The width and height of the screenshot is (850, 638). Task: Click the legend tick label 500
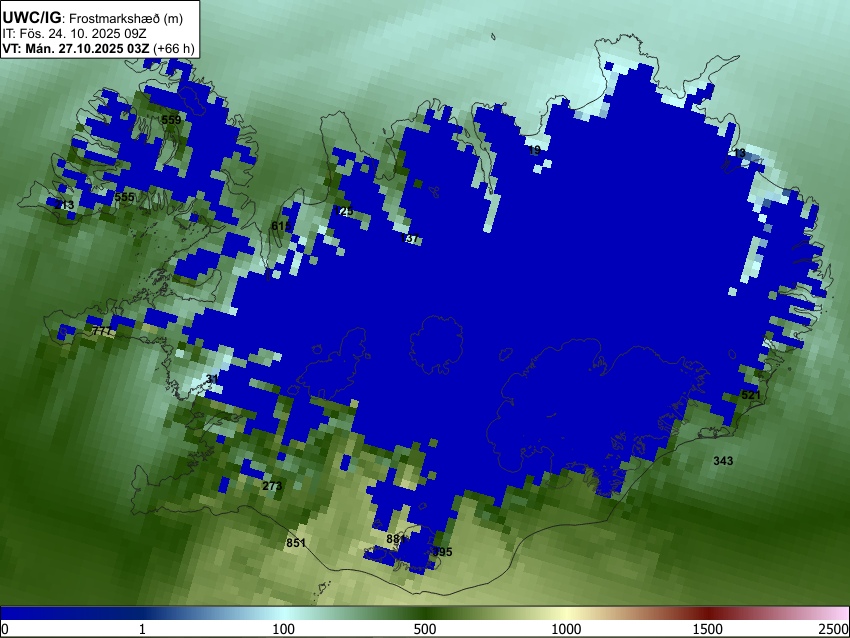coord(425,629)
